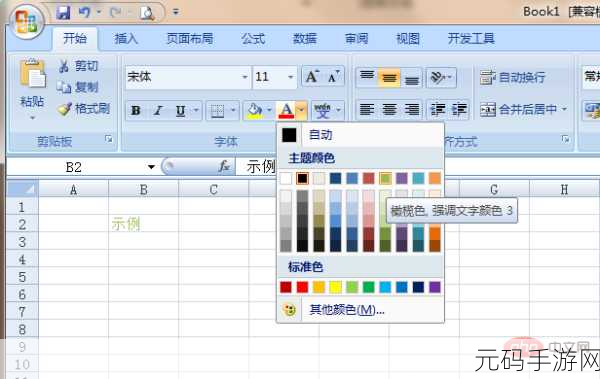600x379 pixels.
Task: Toggle bottom vertical alignment
Action: click(x=411, y=77)
